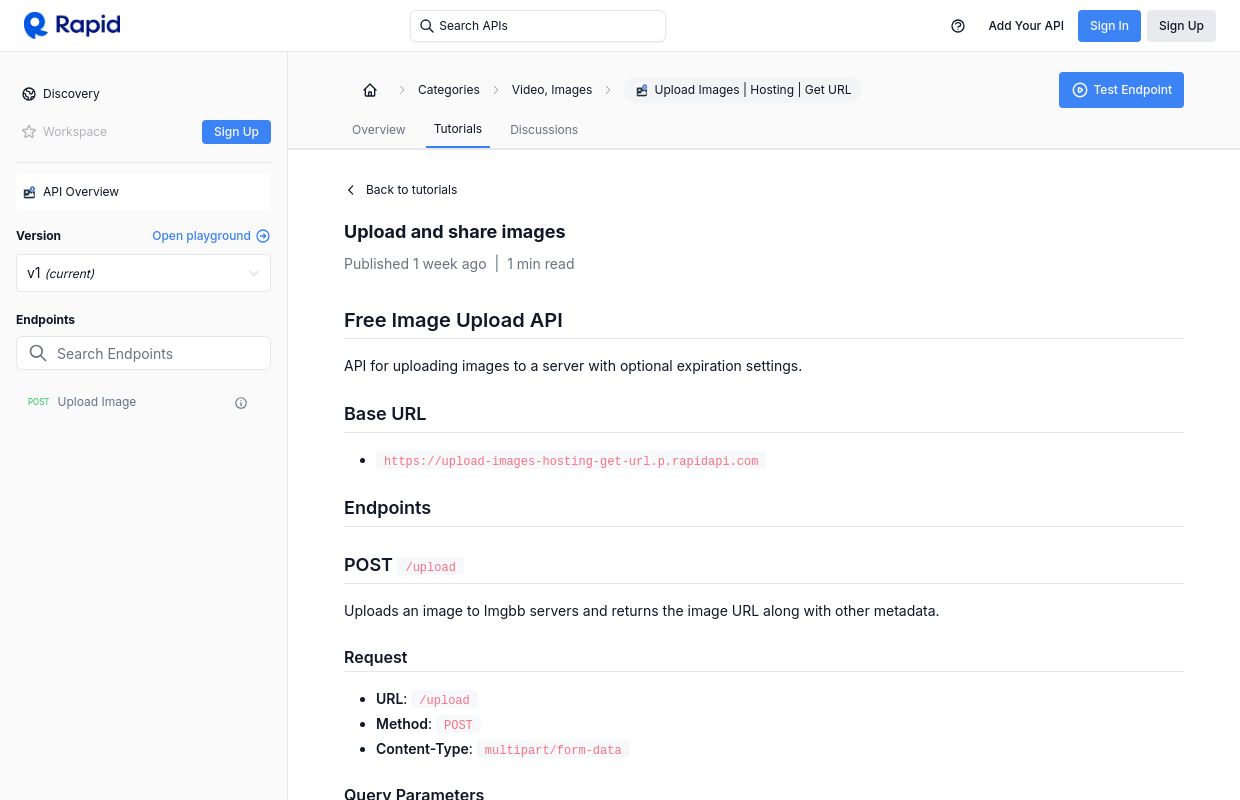Click the Query Parameters heading

[x=414, y=793]
